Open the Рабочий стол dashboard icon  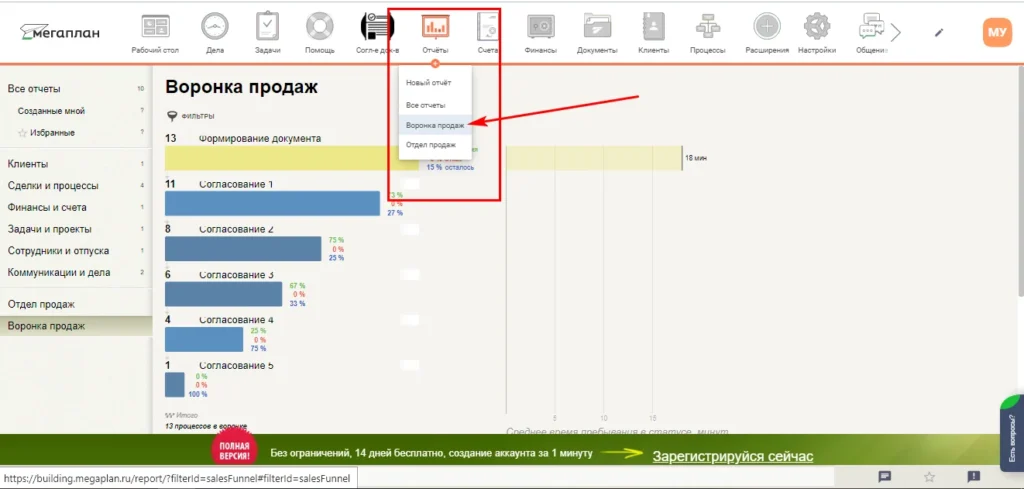(x=155, y=27)
